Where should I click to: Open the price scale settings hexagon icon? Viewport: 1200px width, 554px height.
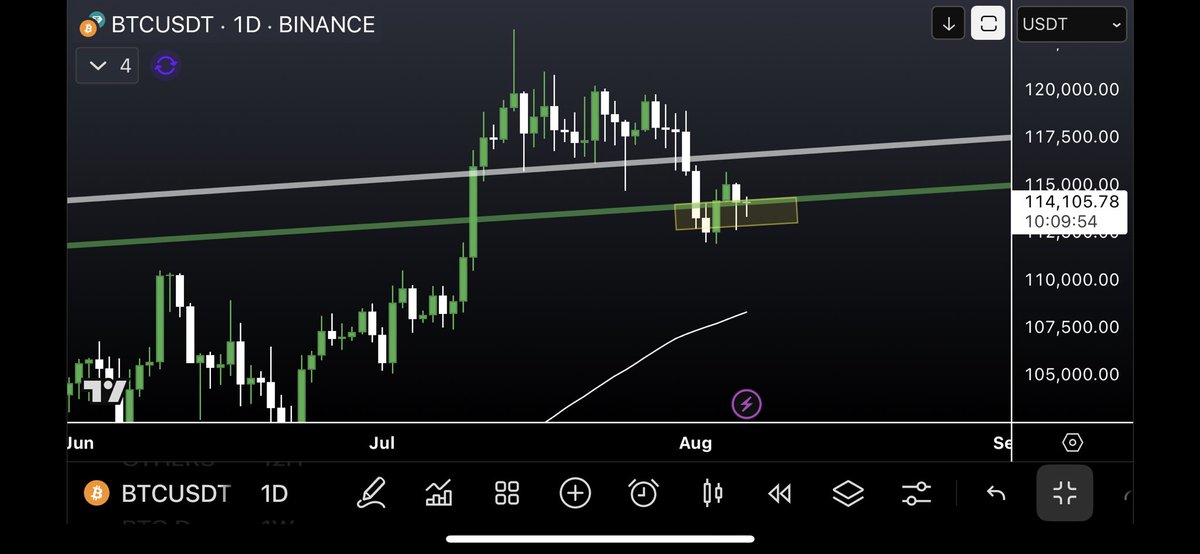coord(1073,443)
